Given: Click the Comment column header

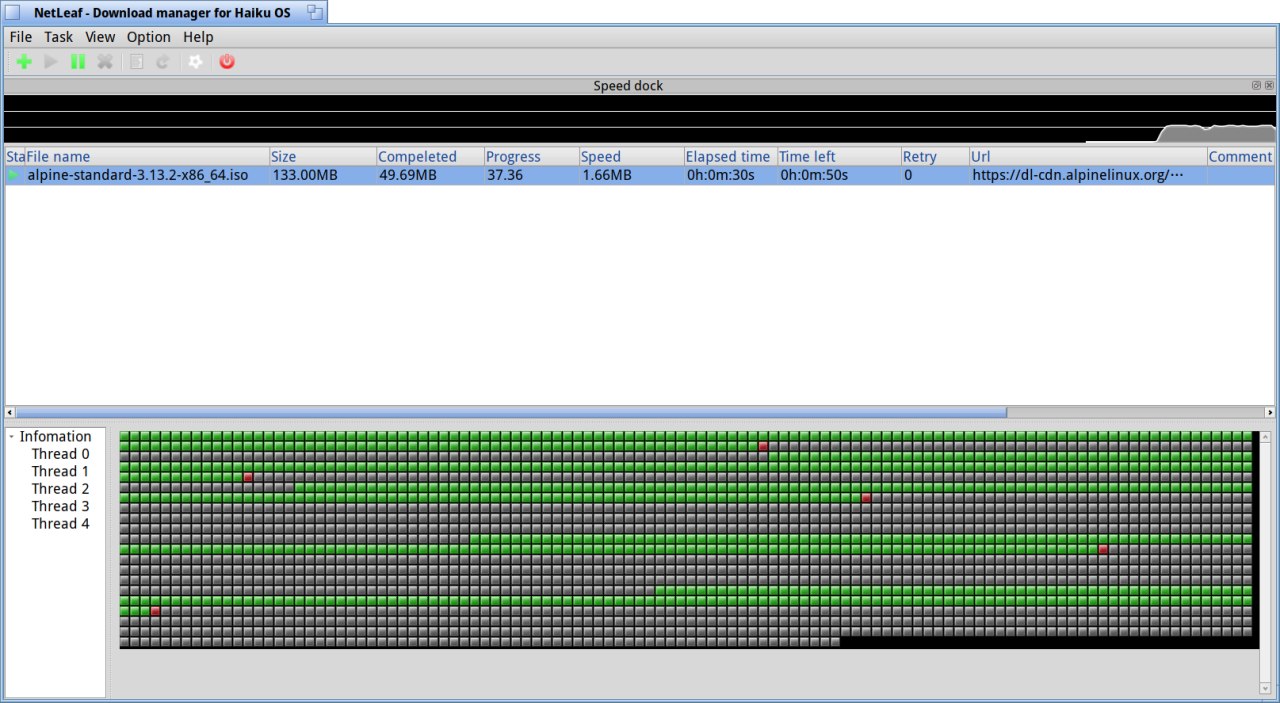Looking at the screenshot, I should point(1241,157).
